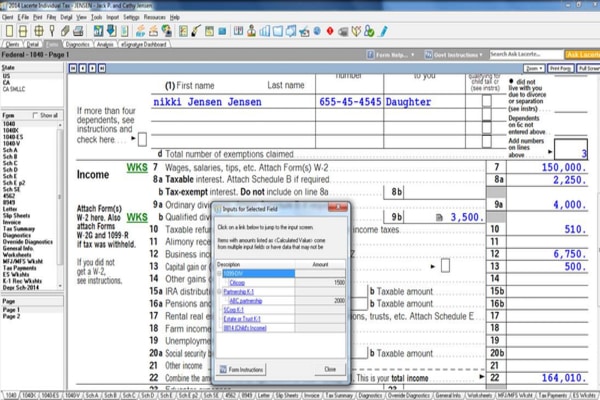Click the split-page toolbar icon
Viewport: 600px width, 400px height.
pos(23,31)
